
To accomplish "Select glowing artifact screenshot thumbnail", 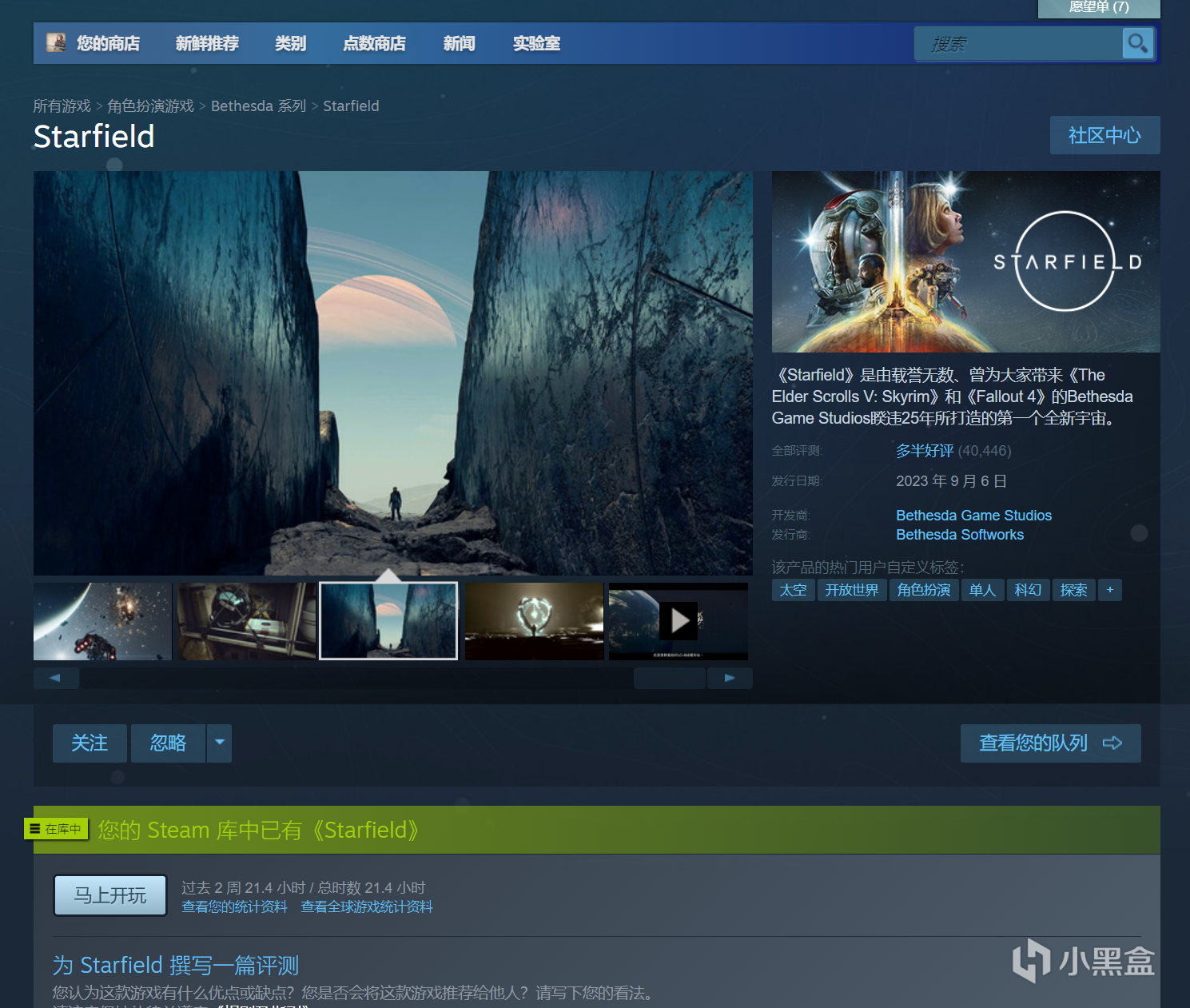I will point(534,621).
